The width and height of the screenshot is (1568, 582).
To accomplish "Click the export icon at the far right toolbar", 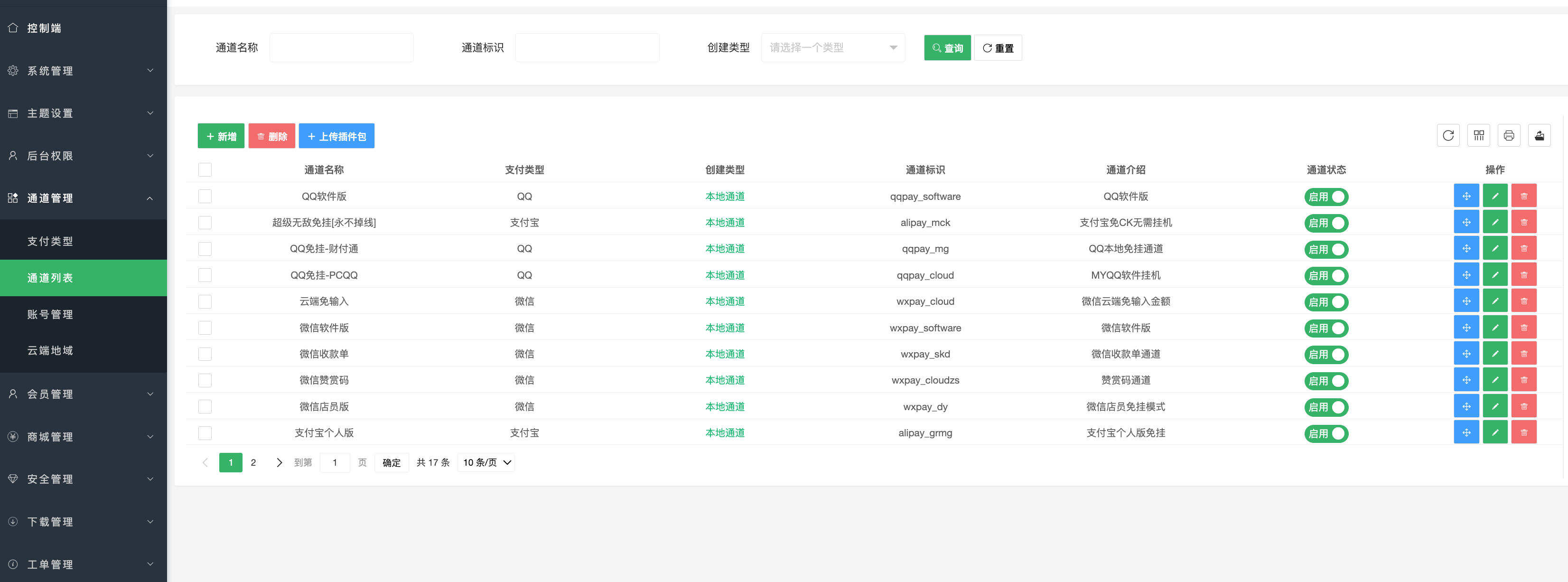I will (x=1540, y=135).
